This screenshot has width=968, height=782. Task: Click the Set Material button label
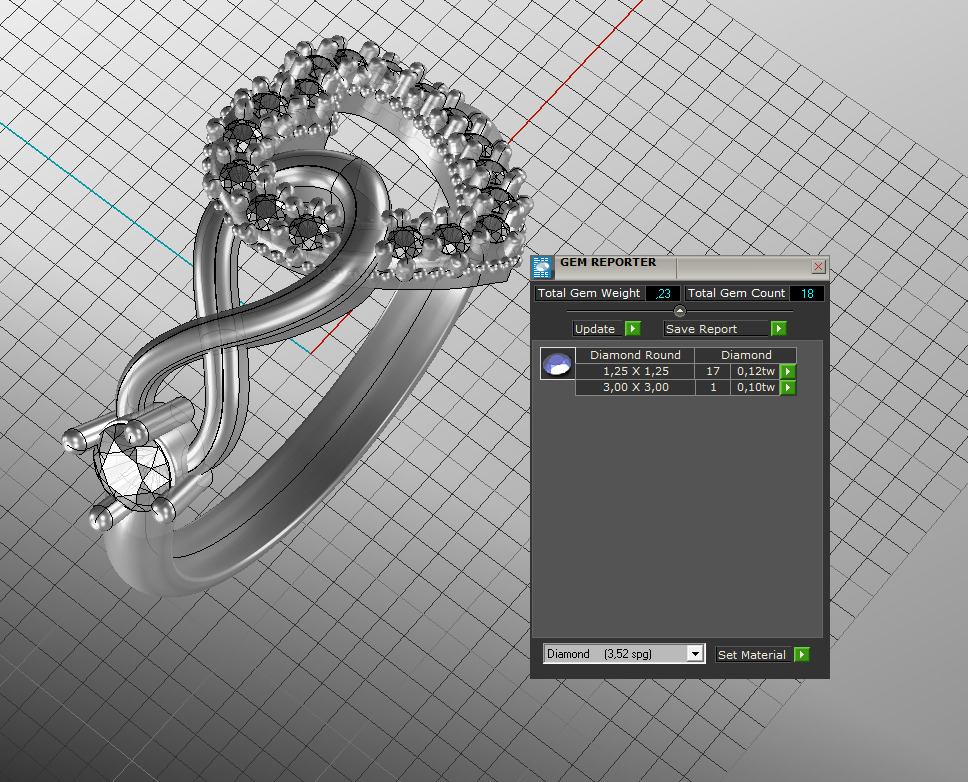point(753,654)
